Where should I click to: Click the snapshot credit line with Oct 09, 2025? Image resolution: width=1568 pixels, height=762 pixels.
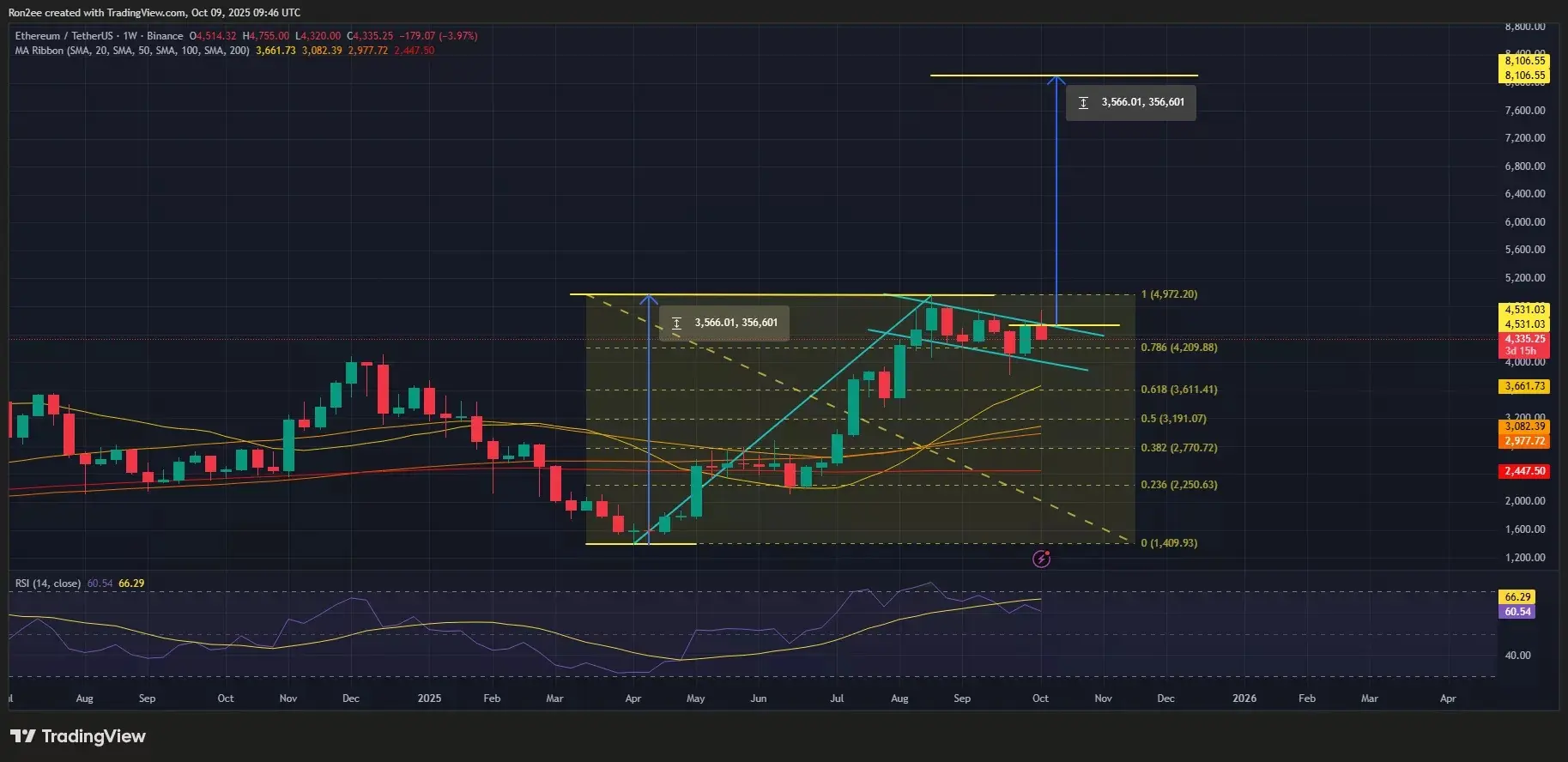(154, 13)
